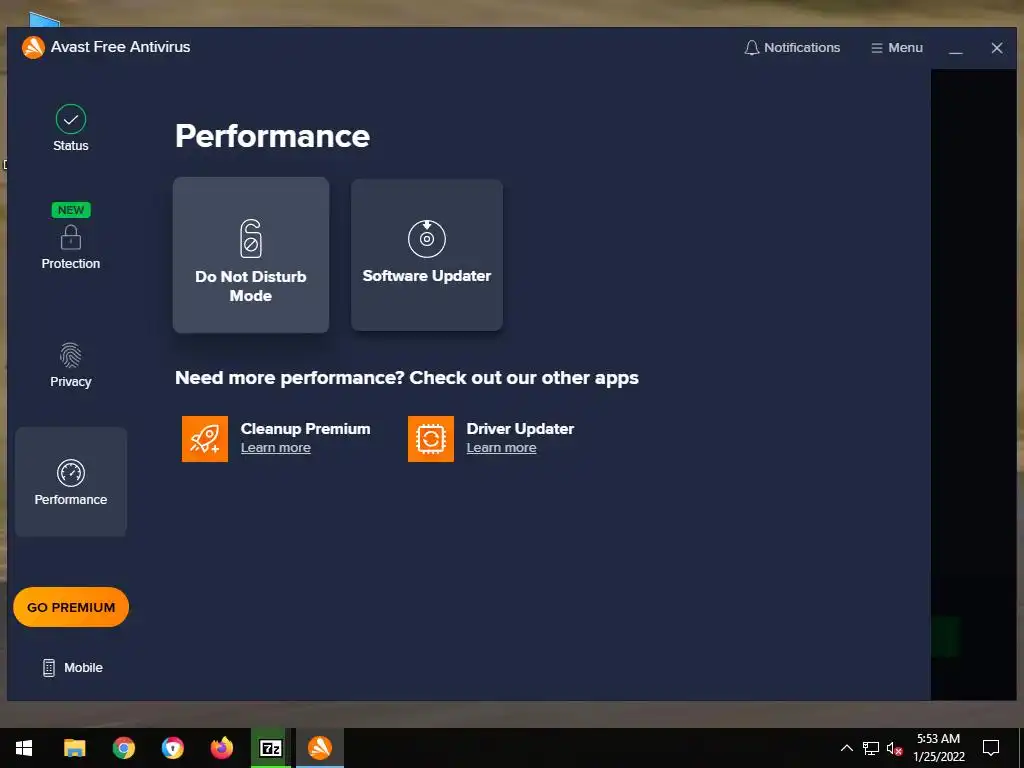Open the Do Not Disturb Mode tile

[x=251, y=255]
